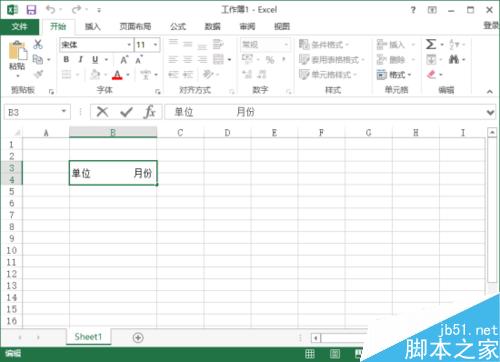The image size is (500, 362).
Task: Confirm entry with formula bar checkmark
Action: tap(126, 112)
